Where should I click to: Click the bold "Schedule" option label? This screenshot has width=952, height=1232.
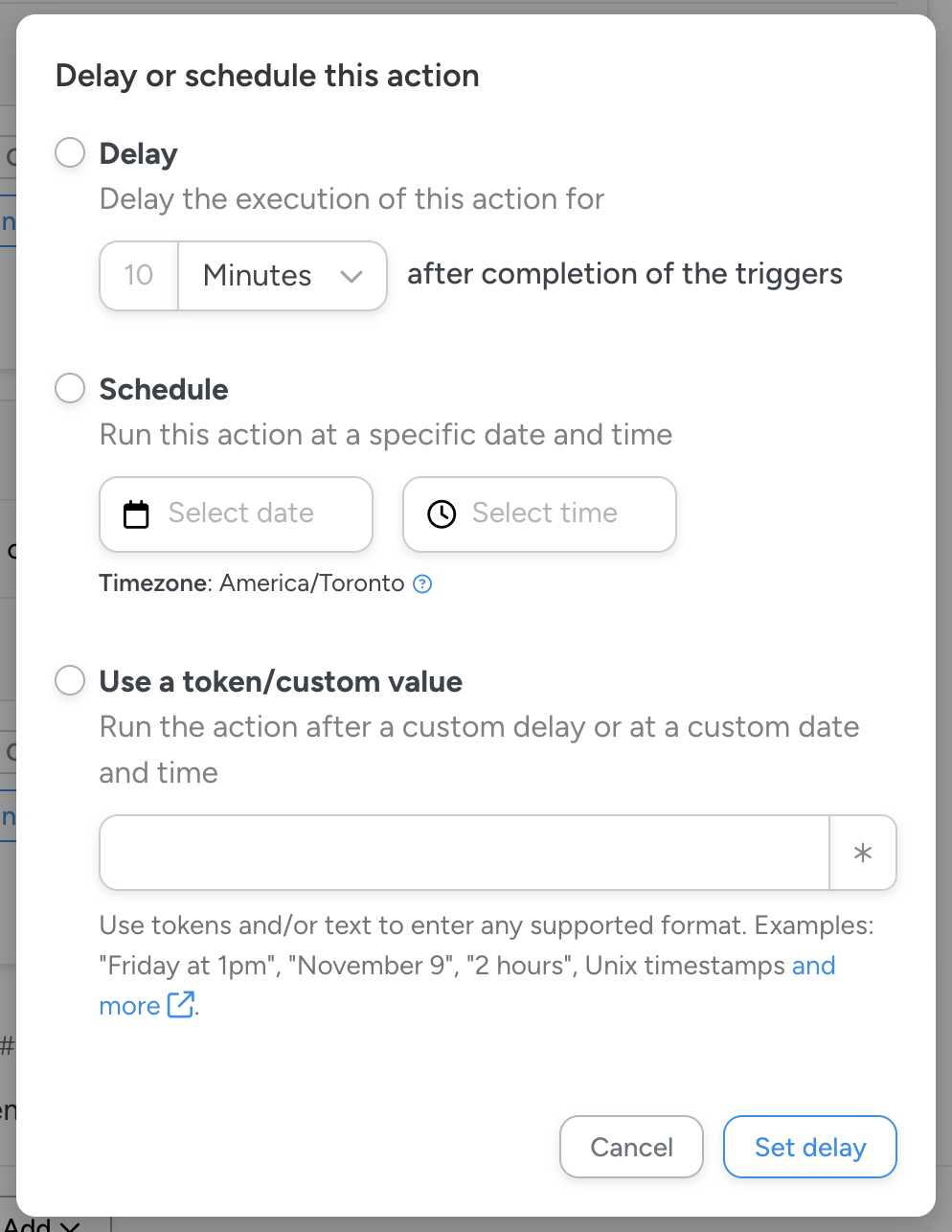[164, 389]
